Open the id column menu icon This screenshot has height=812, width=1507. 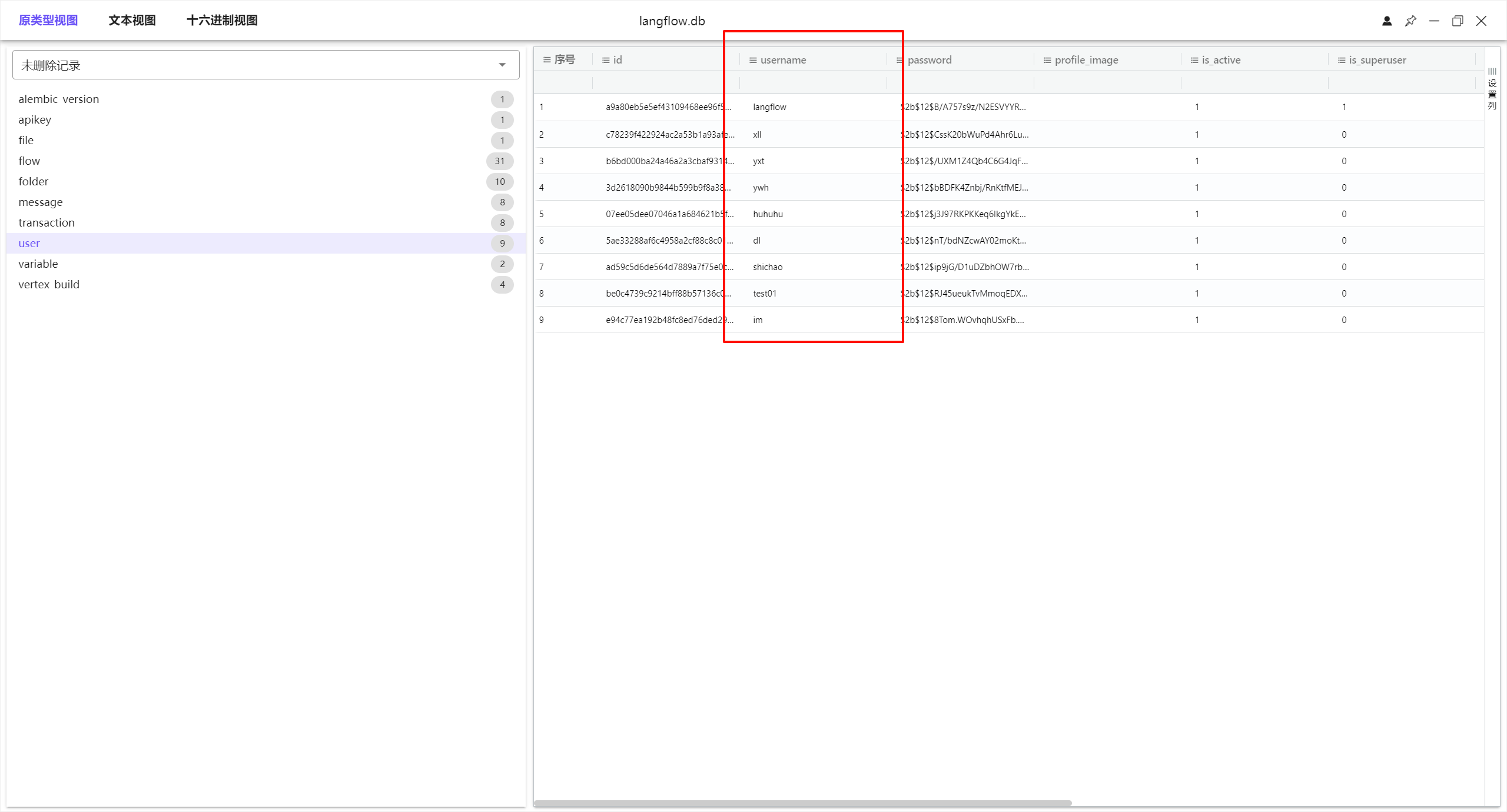pyautogui.click(x=605, y=60)
